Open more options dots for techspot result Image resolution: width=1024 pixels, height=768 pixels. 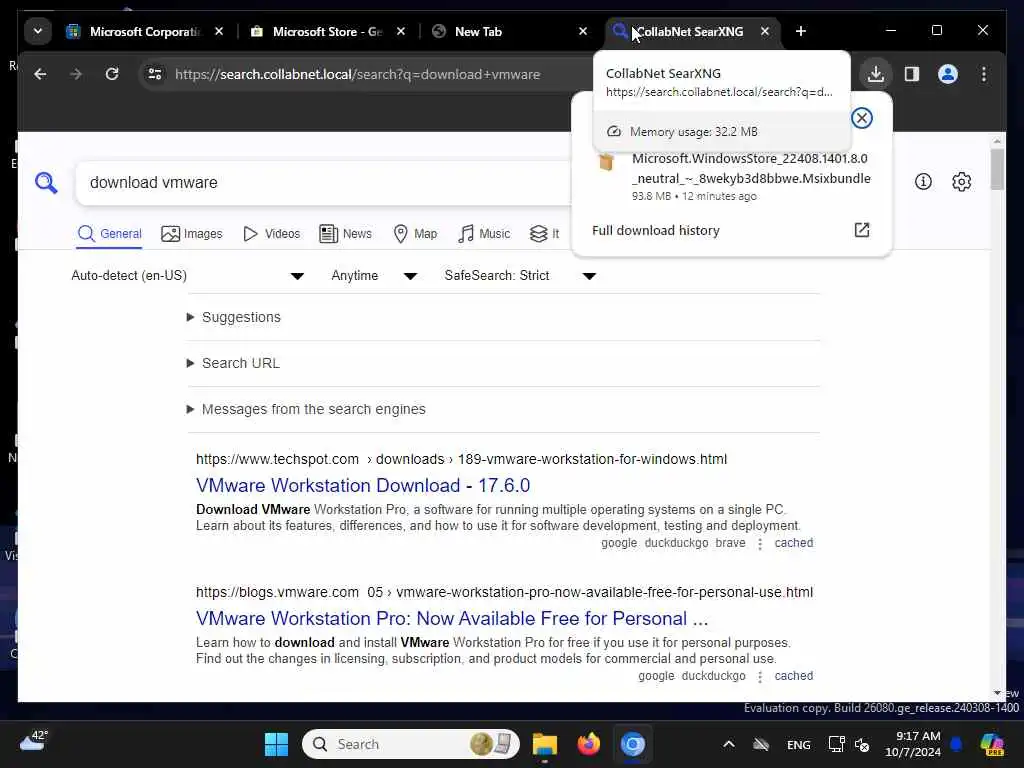pos(760,543)
